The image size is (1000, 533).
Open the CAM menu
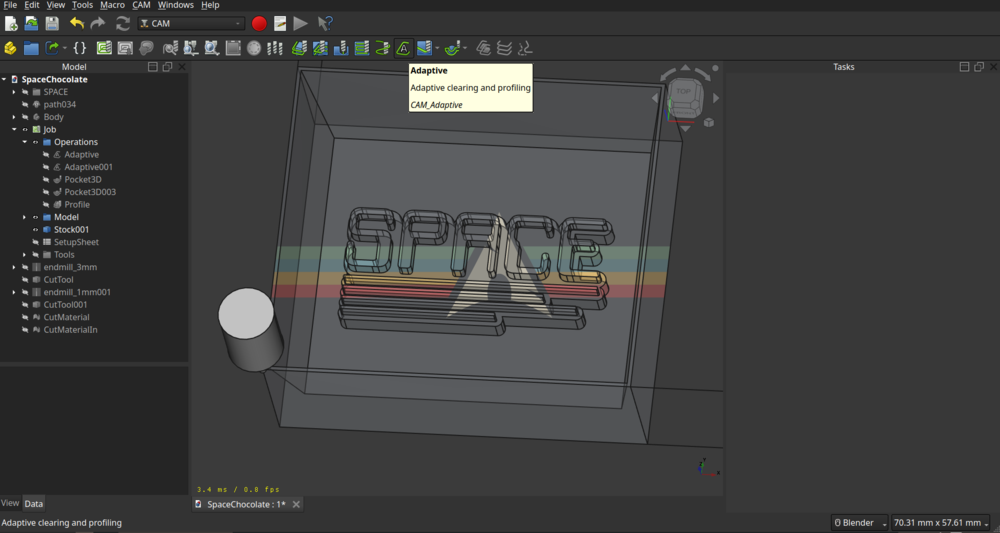pos(142,5)
